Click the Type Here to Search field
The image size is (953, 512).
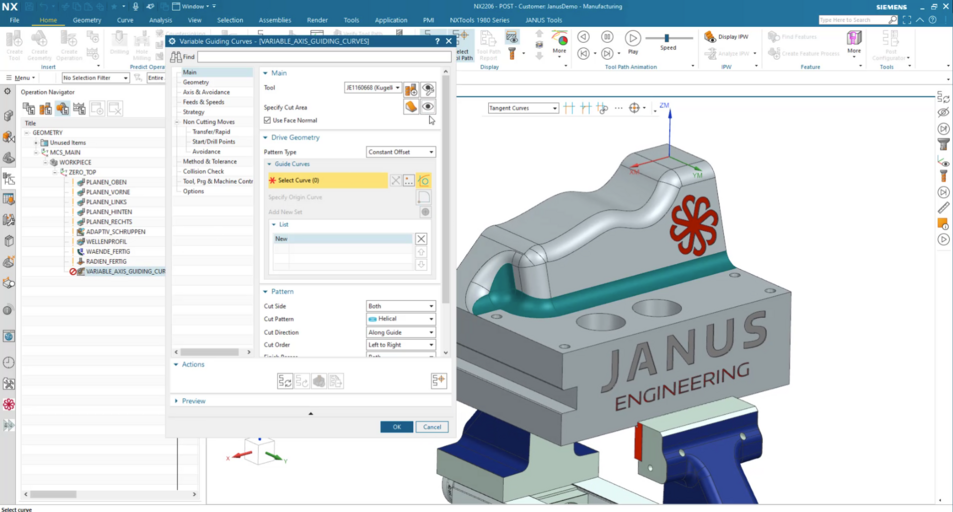pyautogui.click(x=858, y=20)
